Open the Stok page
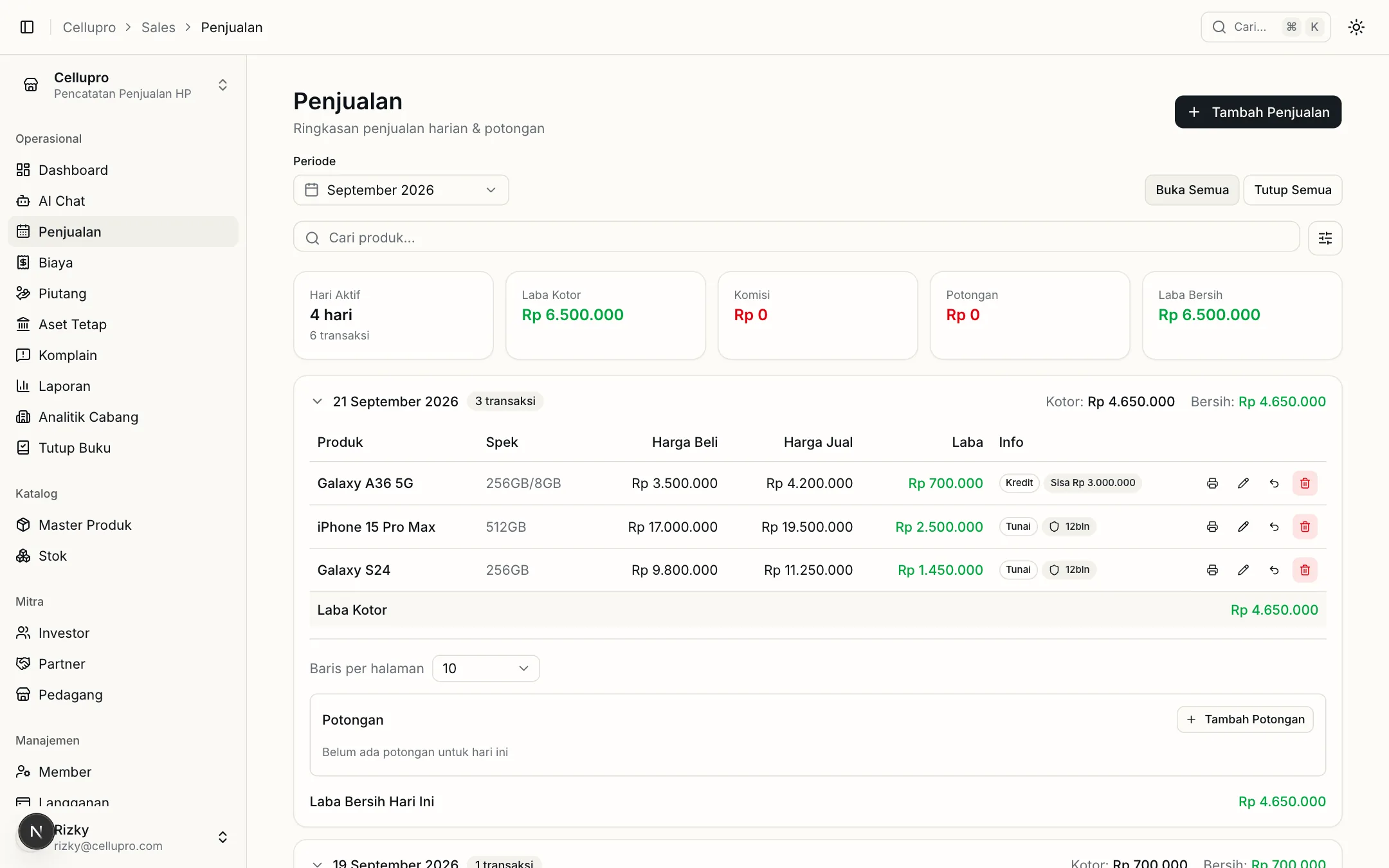Image resolution: width=1389 pixels, height=868 pixels. tap(123, 556)
